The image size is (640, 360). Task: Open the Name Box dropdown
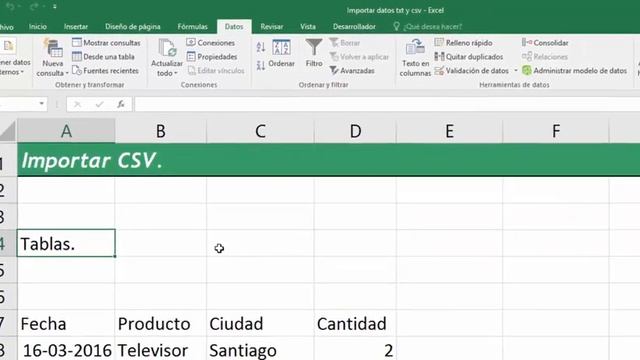[41, 104]
